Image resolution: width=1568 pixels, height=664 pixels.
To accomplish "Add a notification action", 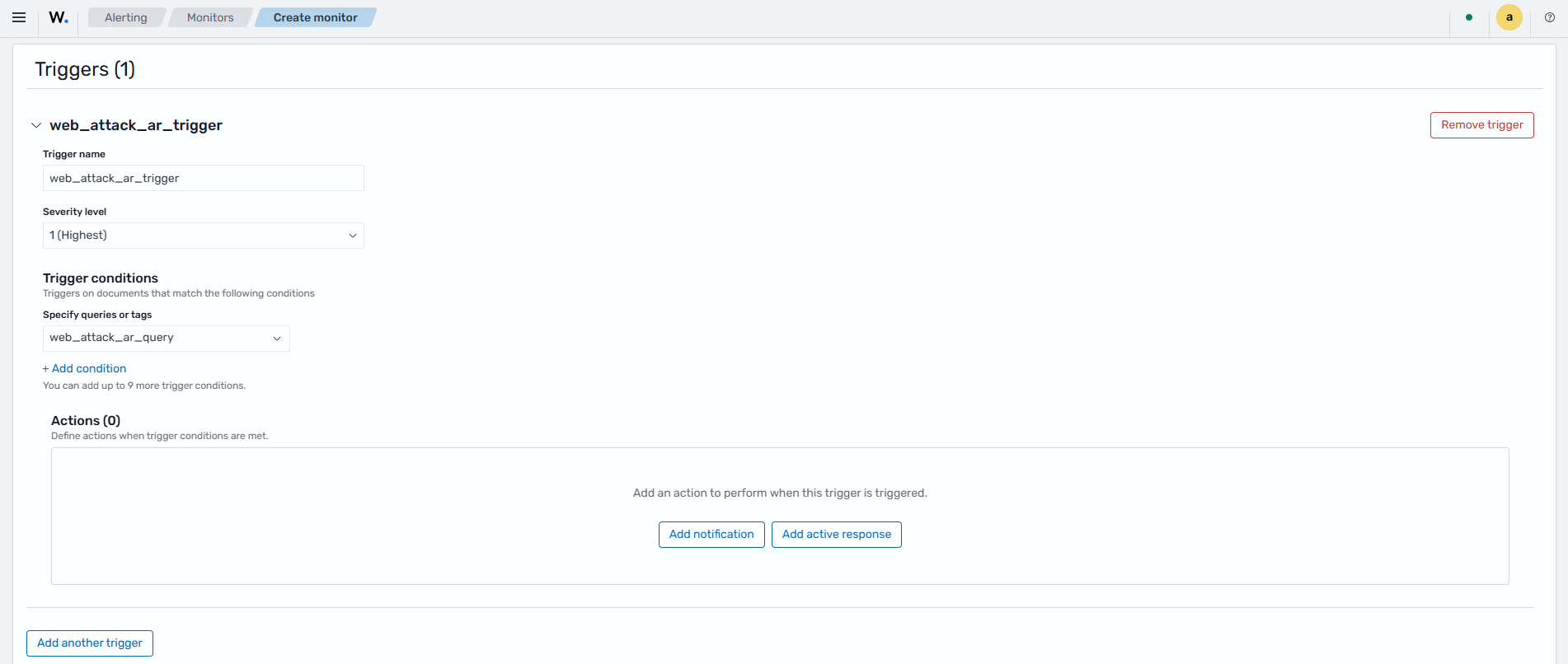I will pyautogui.click(x=711, y=535).
